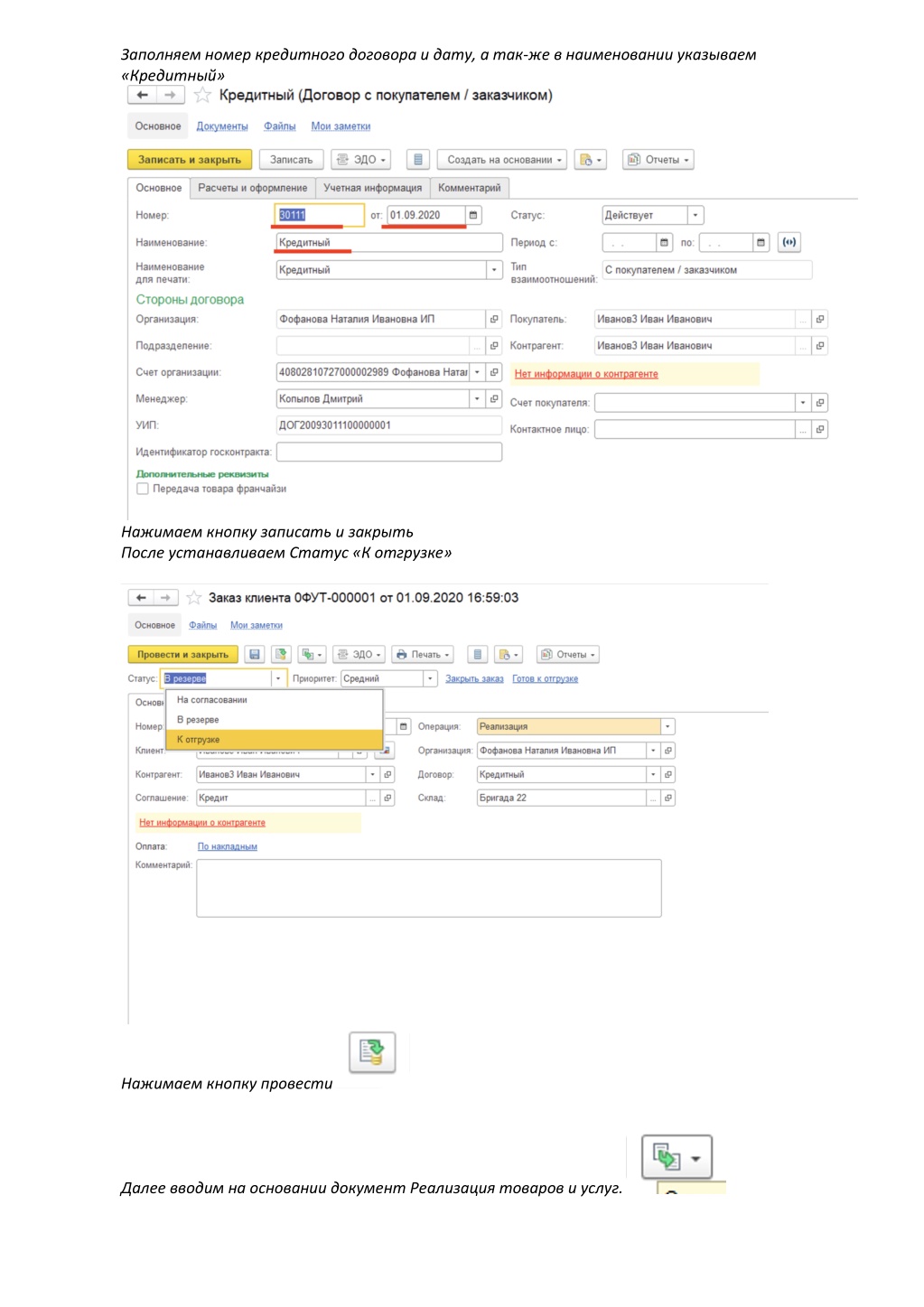Open 'Мои заметки' link in contract form
The width and height of the screenshot is (924, 1307).
[341, 126]
